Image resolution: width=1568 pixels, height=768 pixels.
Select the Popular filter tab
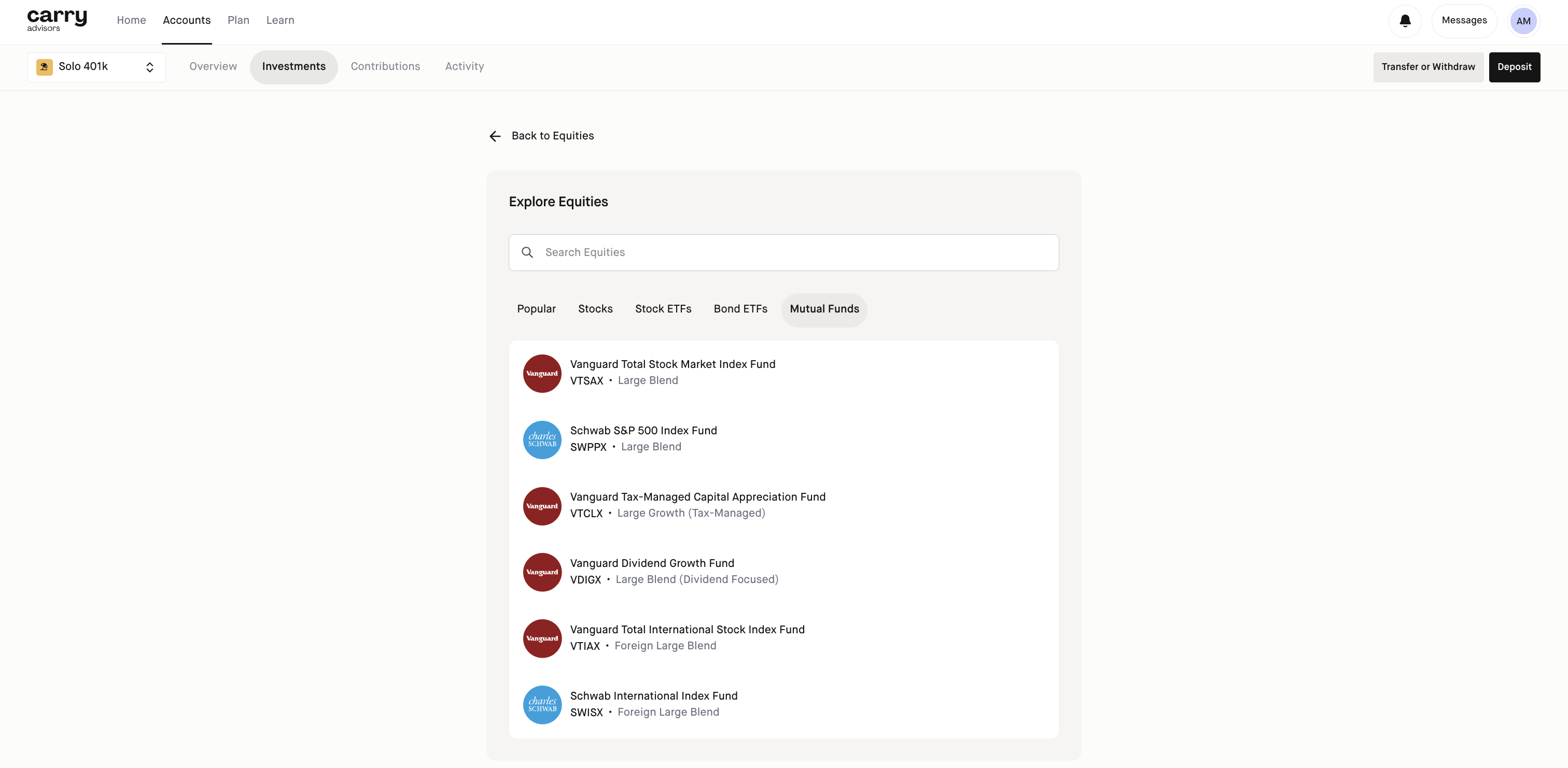(x=536, y=309)
